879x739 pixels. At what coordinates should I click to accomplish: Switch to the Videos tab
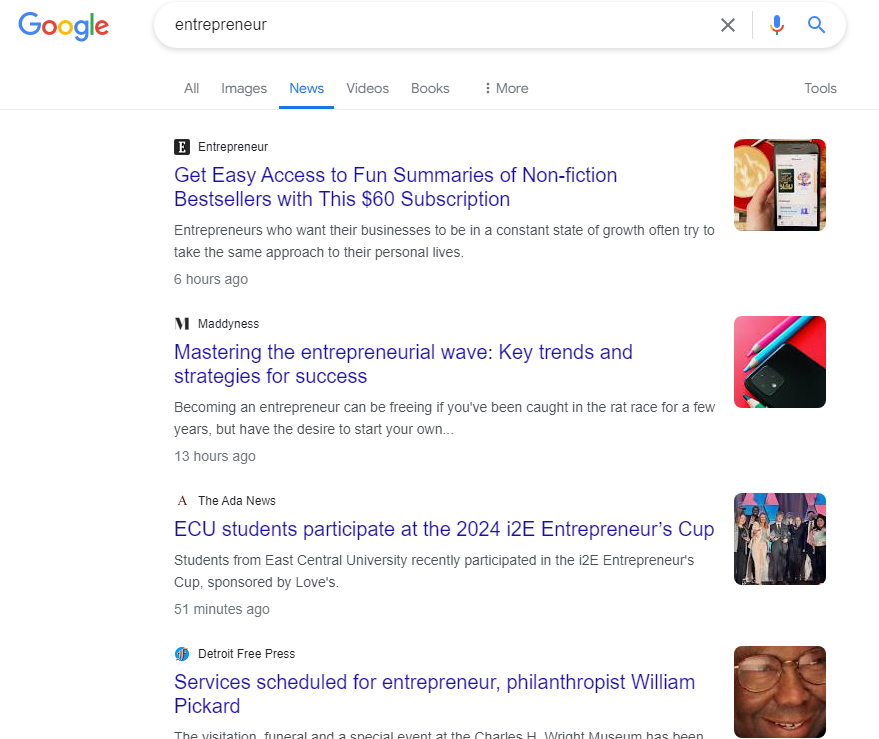(x=367, y=89)
